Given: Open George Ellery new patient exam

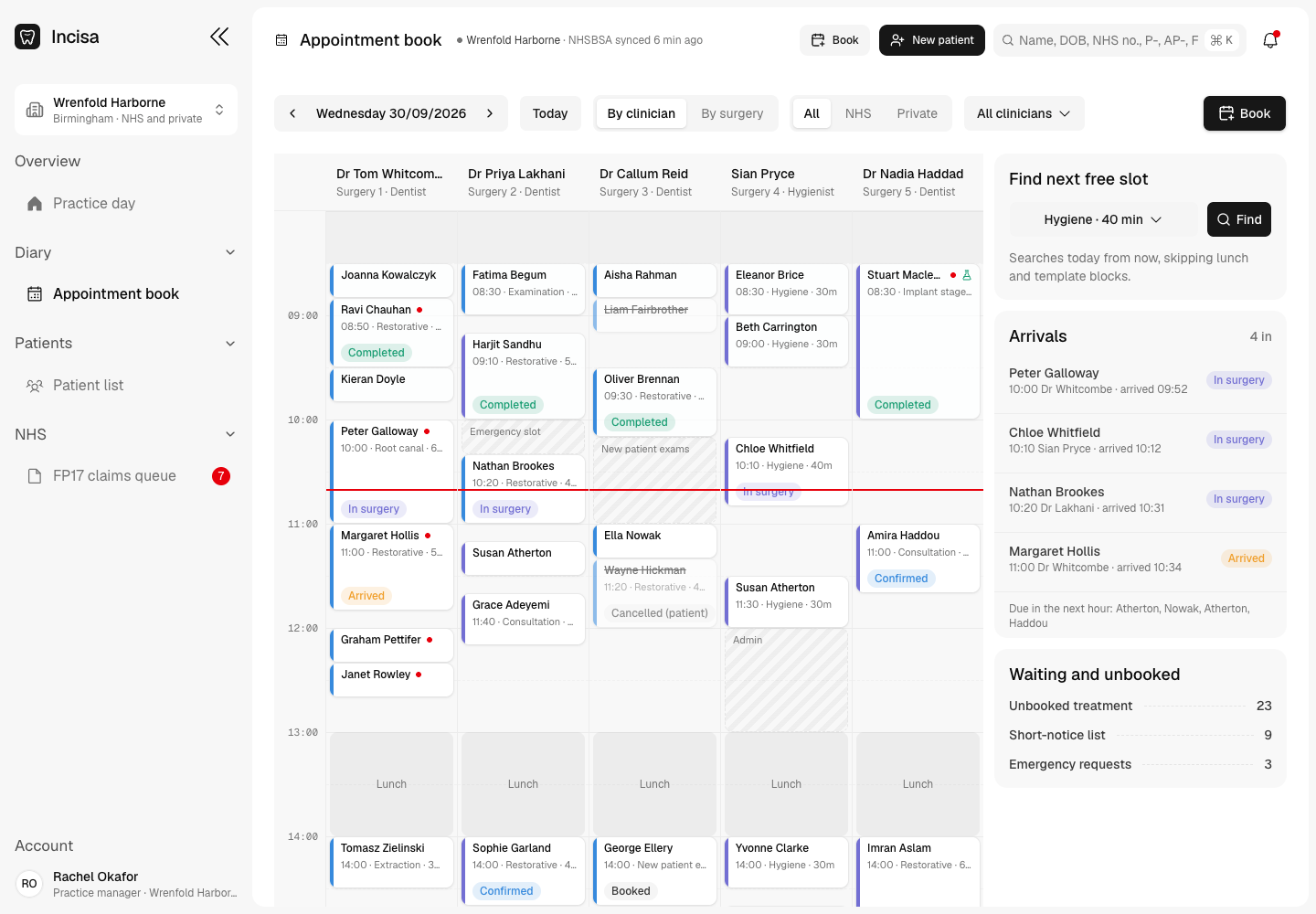Looking at the screenshot, I should tap(655, 871).
